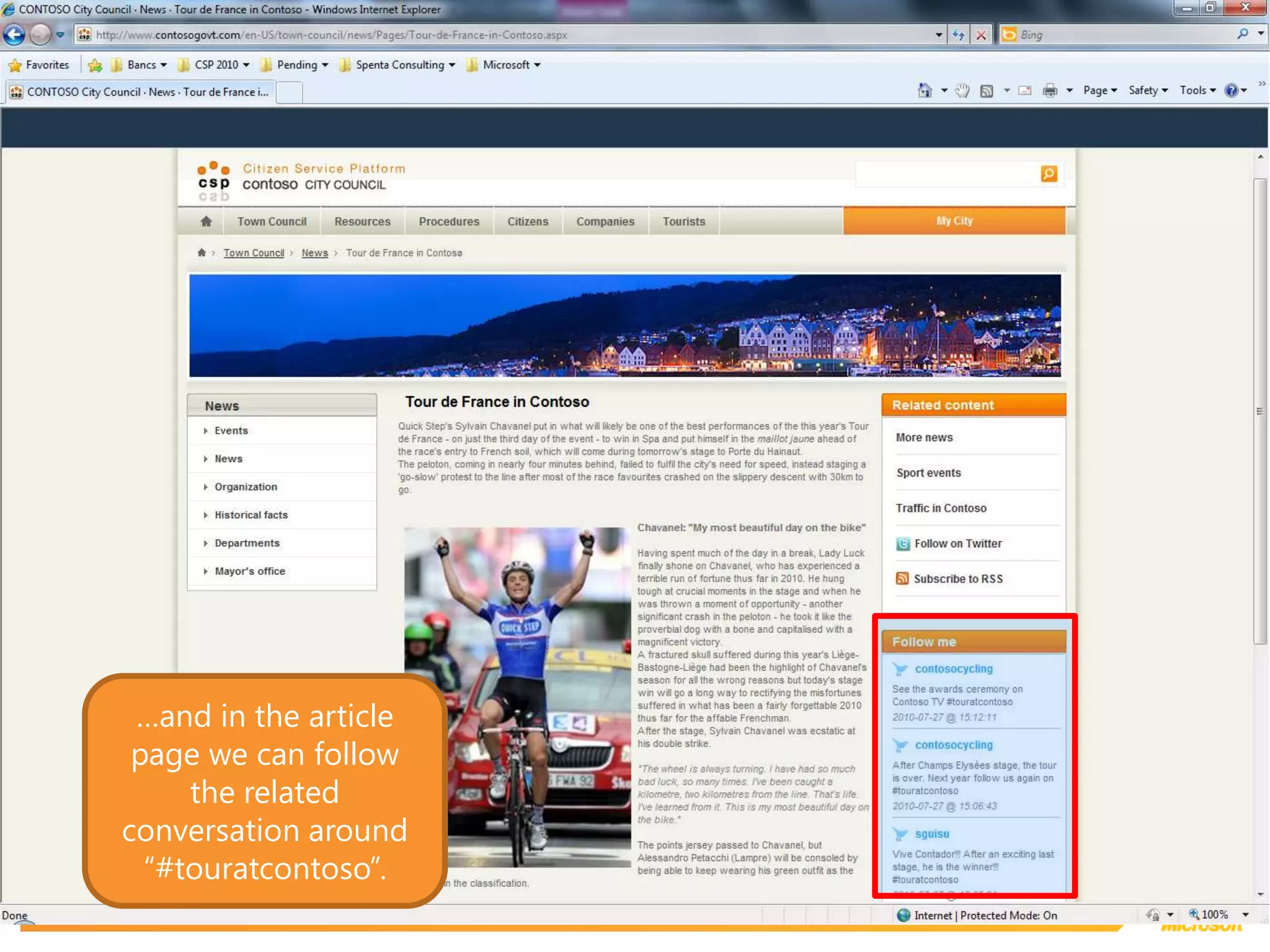Click the csp Citizen Service Platform logo

(214, 182)
